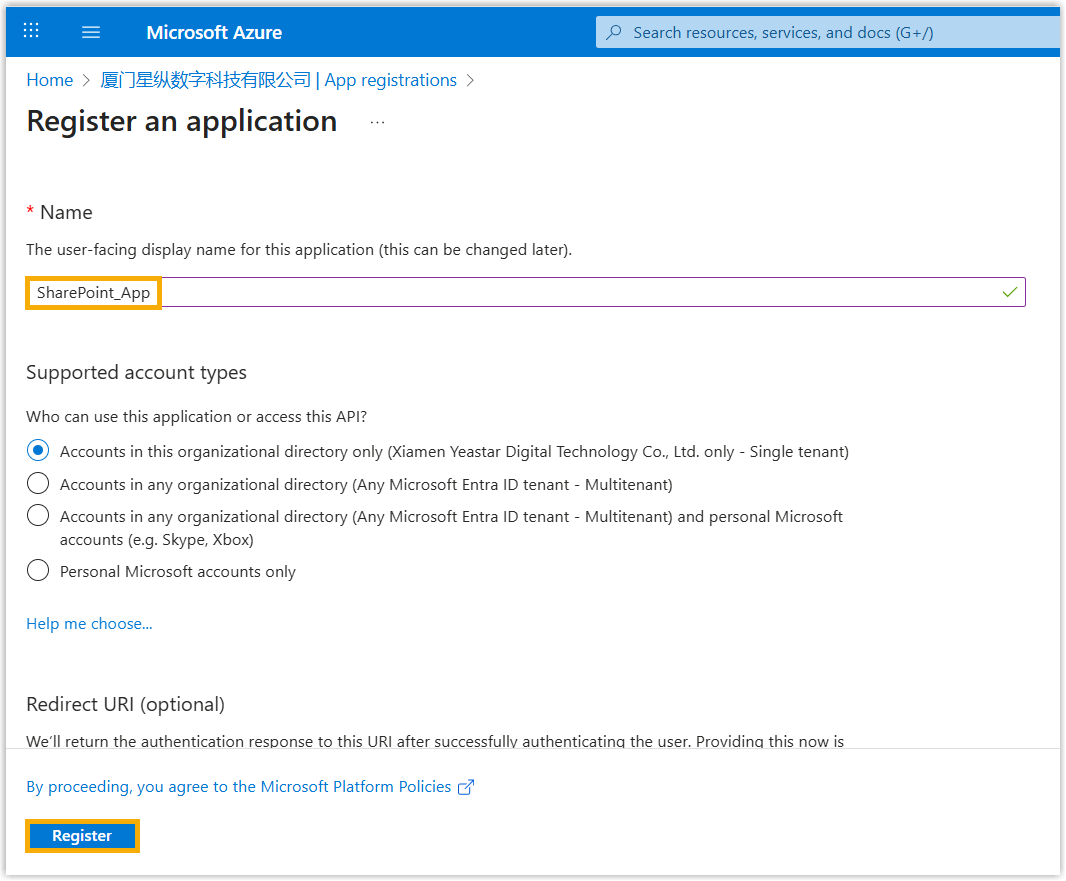Click the magnifier icon in search bar
Viewport: 1066px width, 881px height.
614,32
